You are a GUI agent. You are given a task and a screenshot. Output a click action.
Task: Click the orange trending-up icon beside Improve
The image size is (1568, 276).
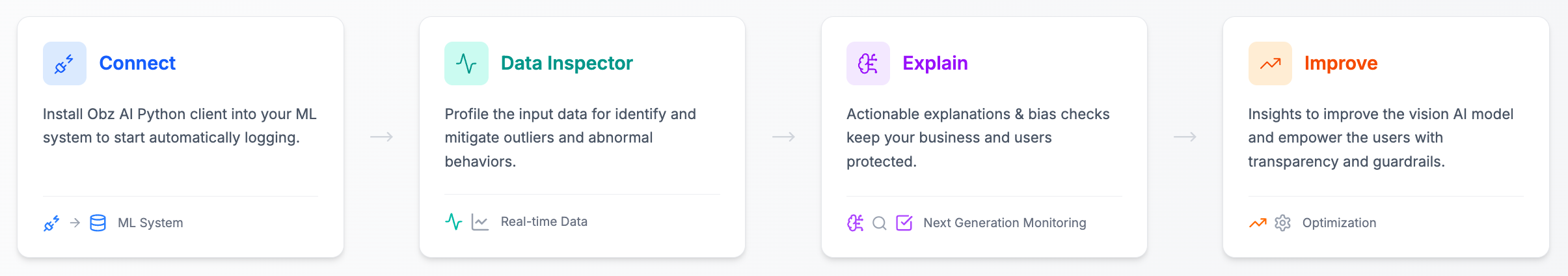click(1269, 64)
